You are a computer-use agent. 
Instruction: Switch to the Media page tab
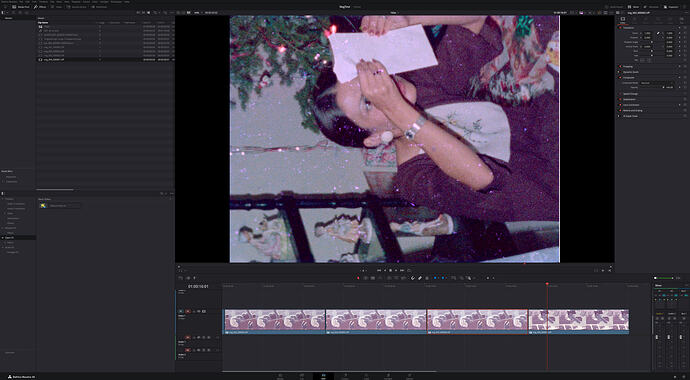point(280,376)
